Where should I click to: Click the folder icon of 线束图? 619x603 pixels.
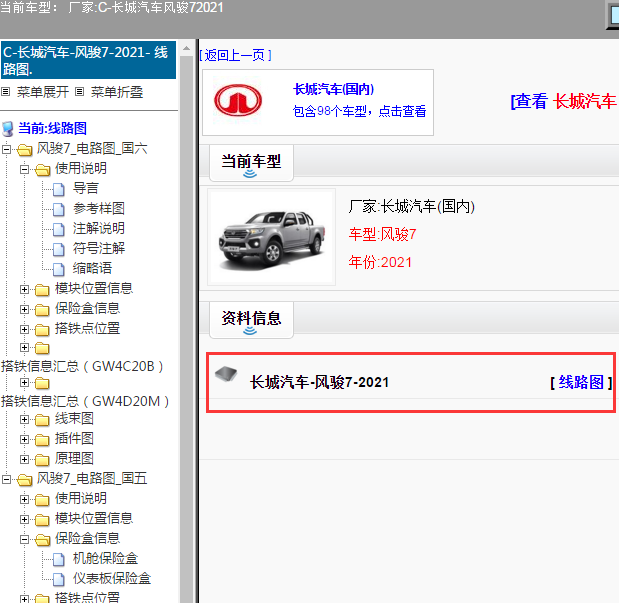[42, 420]
